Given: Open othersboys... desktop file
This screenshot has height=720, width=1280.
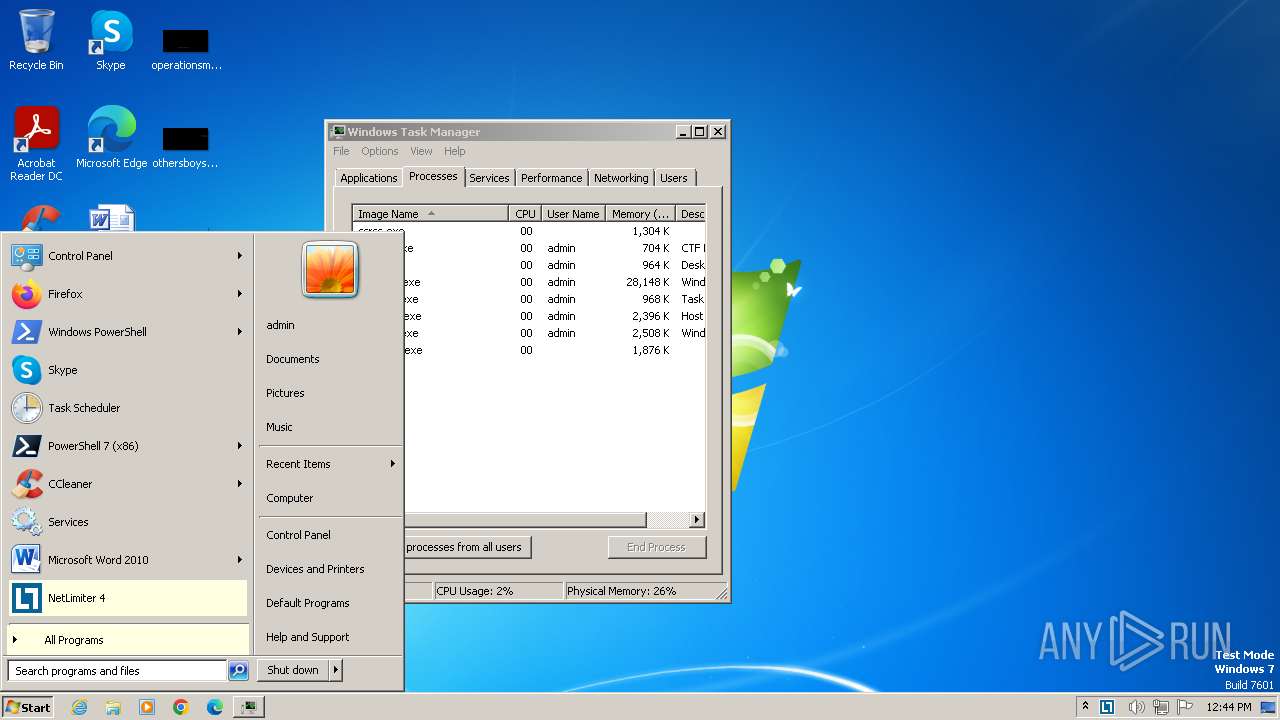Looking at the screenshot, I should click(186, 147).
